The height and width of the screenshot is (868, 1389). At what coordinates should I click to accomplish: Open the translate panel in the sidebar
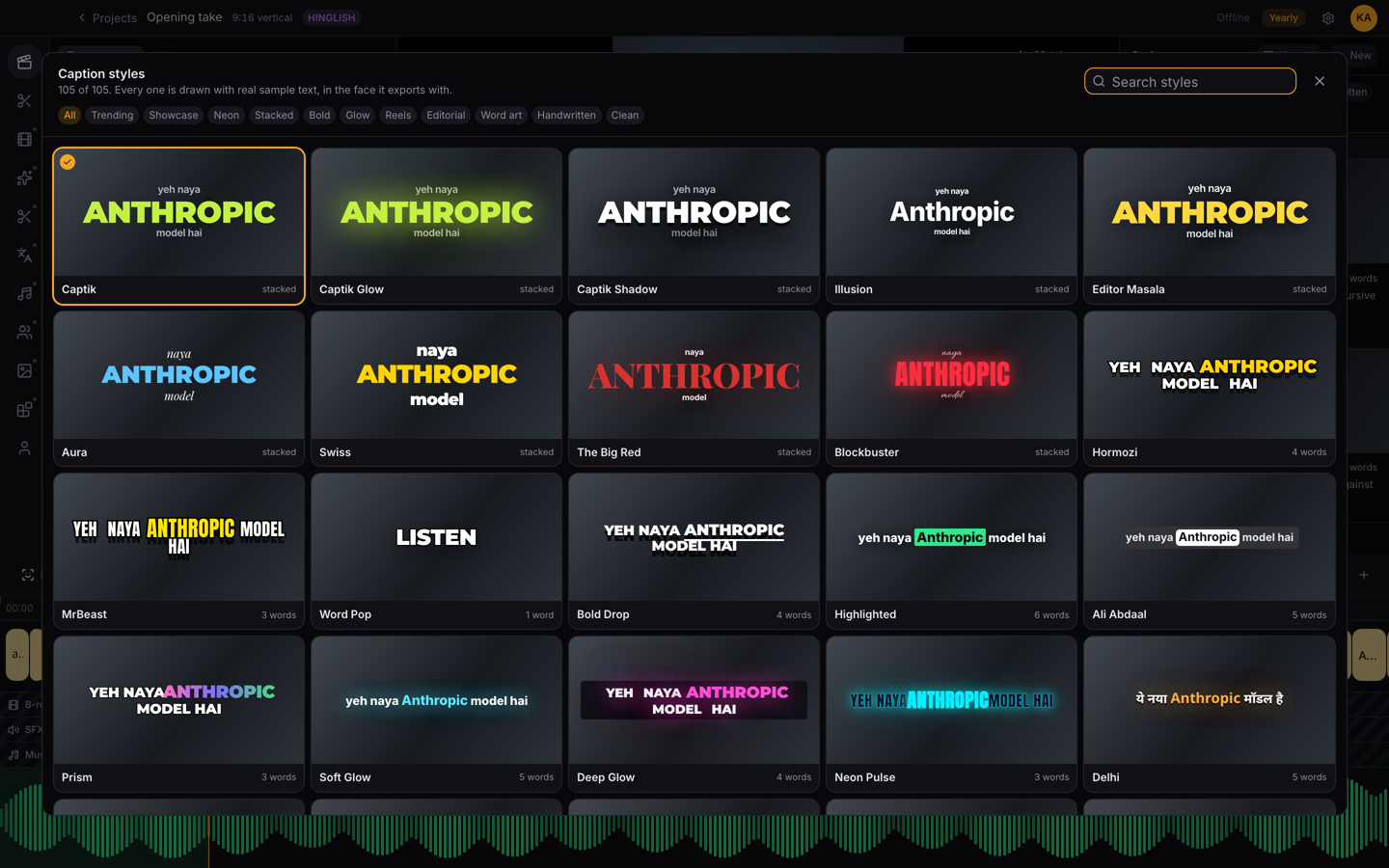click(24, 255)
